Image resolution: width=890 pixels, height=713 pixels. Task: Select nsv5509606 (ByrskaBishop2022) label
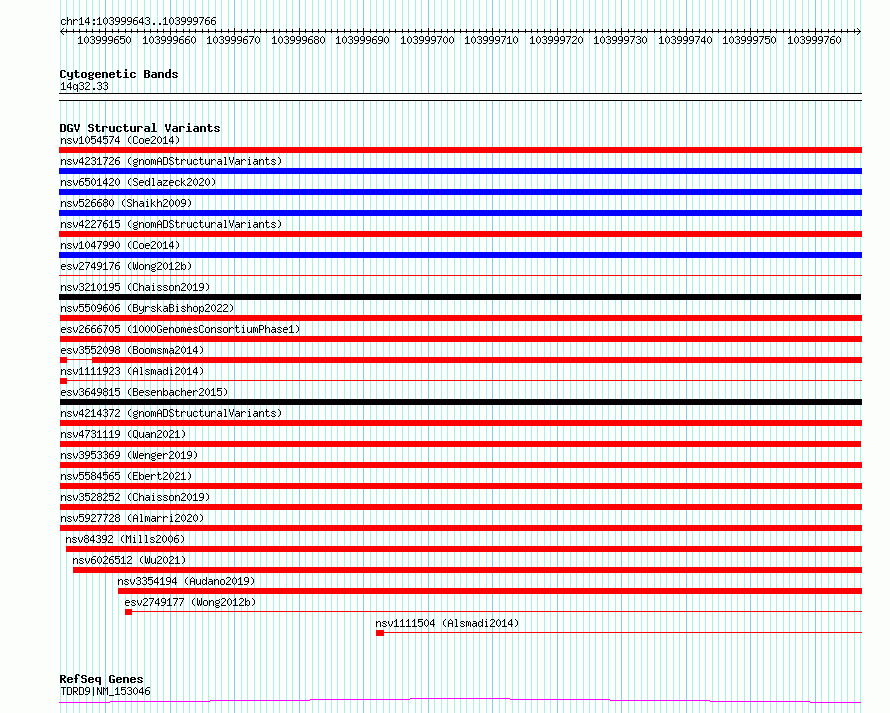coord(147,308)
